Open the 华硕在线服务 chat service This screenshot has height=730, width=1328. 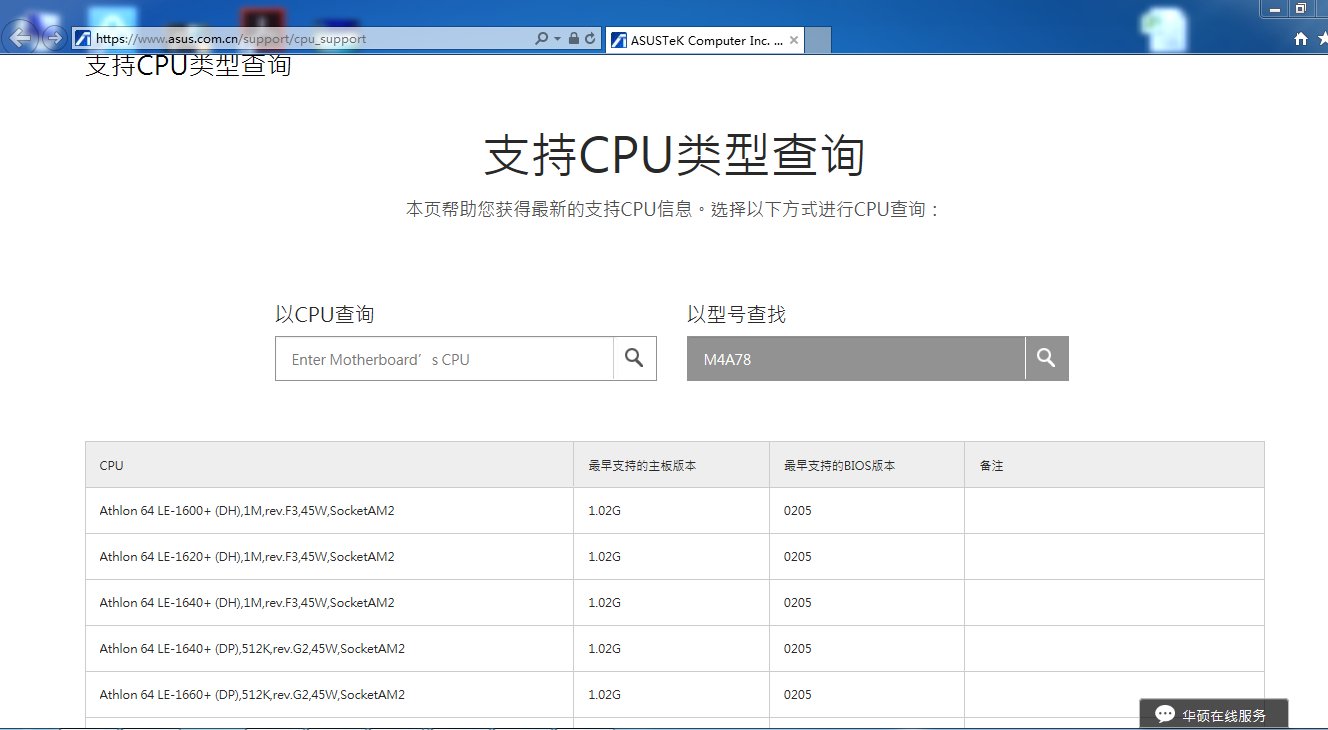coord(1214,713)
